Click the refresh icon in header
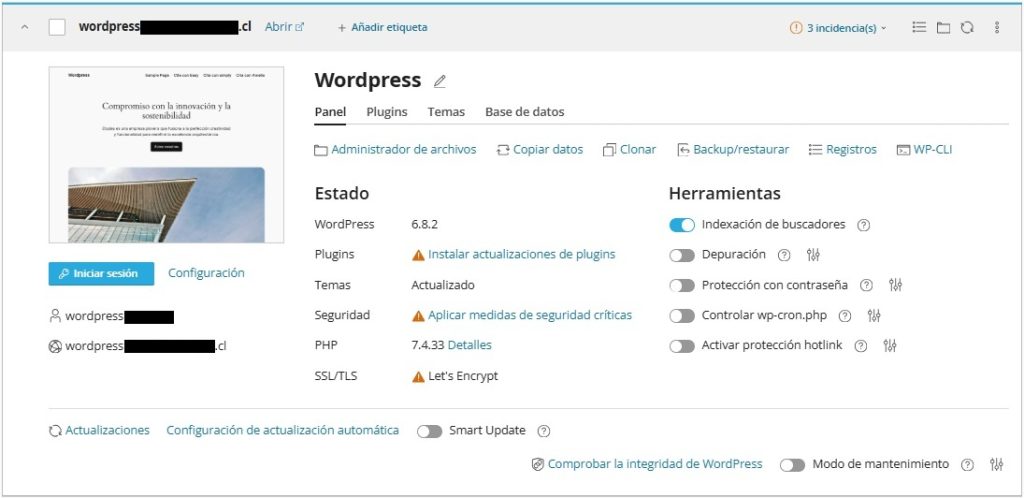 pyautogui.click(x=967, y=27)
